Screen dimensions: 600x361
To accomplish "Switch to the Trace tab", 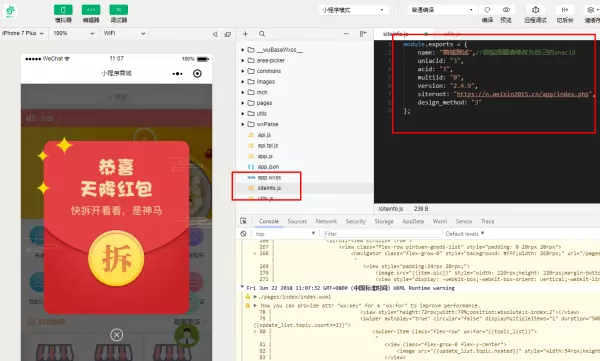I will coord(488,221).
